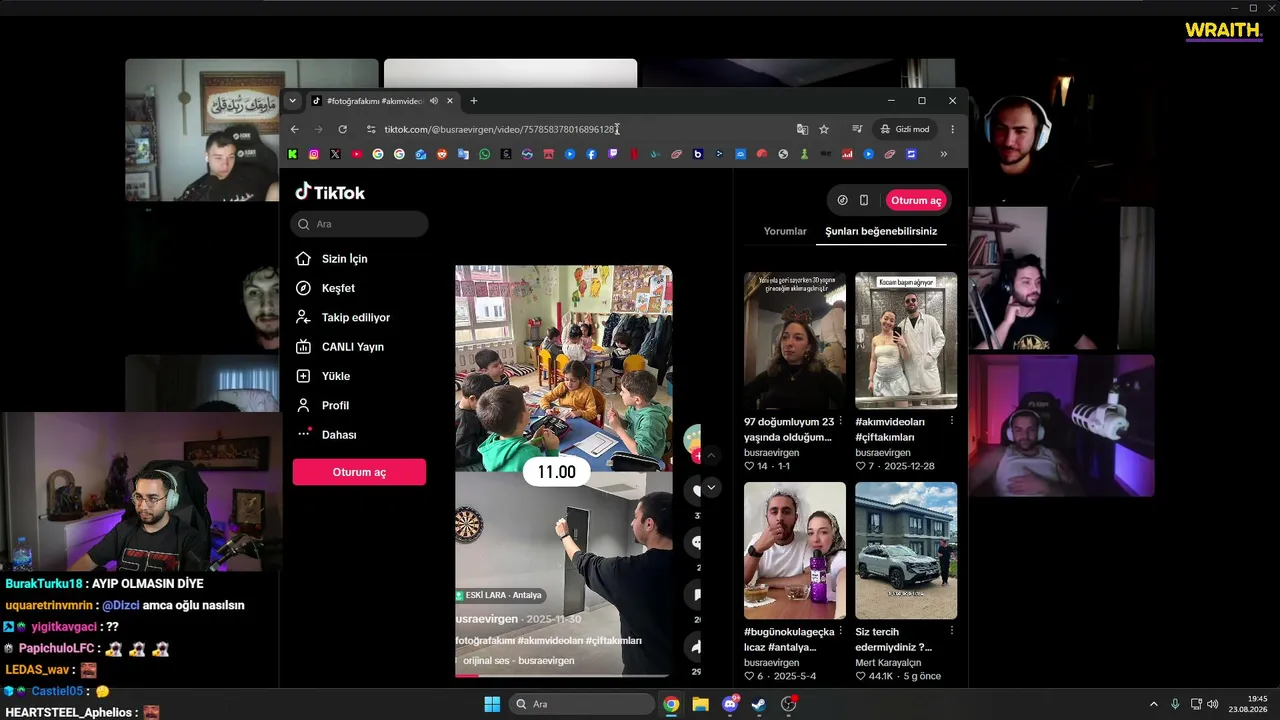Expand the Dahası menu item
This screenshot has width=1280, height=720.
point(339,435)
